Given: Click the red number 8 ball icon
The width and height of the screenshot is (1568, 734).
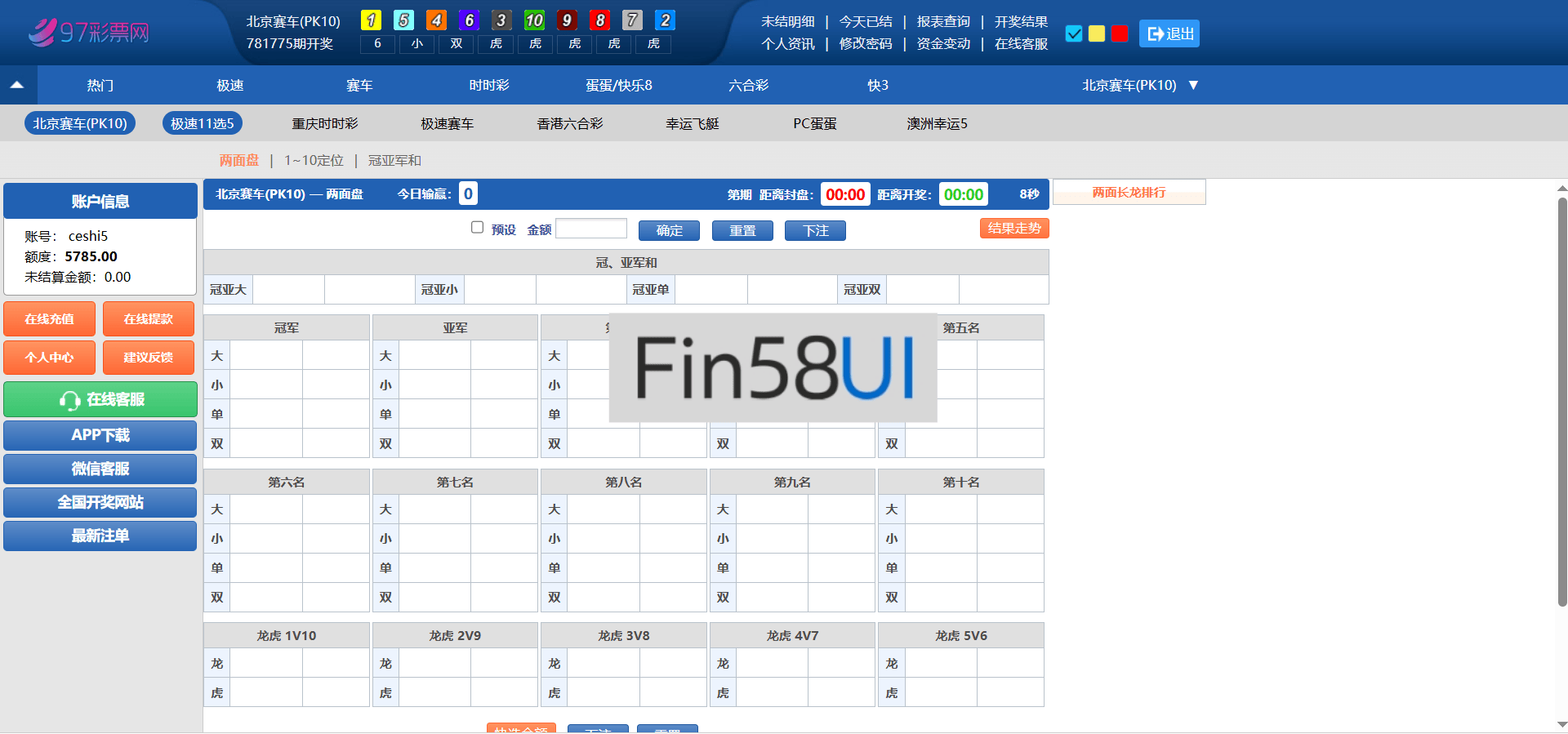Looking at the screenshot, I should click(x=599, y=20).
